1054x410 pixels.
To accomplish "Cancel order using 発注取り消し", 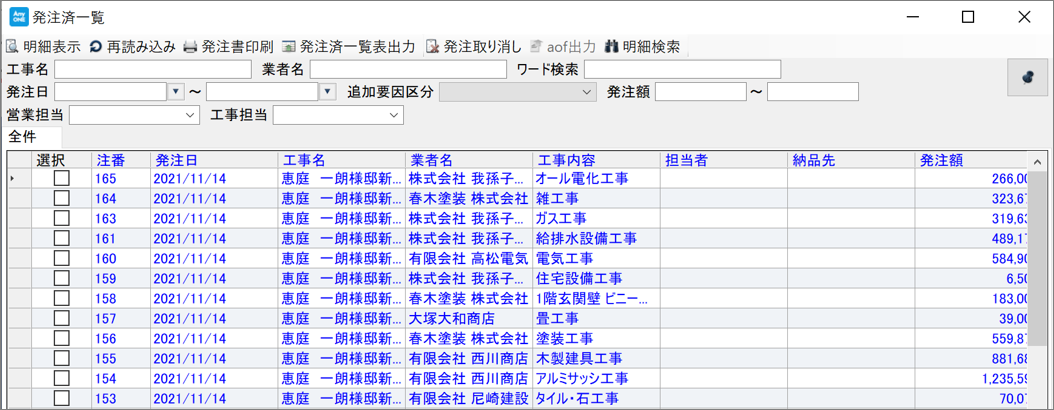I will [473, 47].
